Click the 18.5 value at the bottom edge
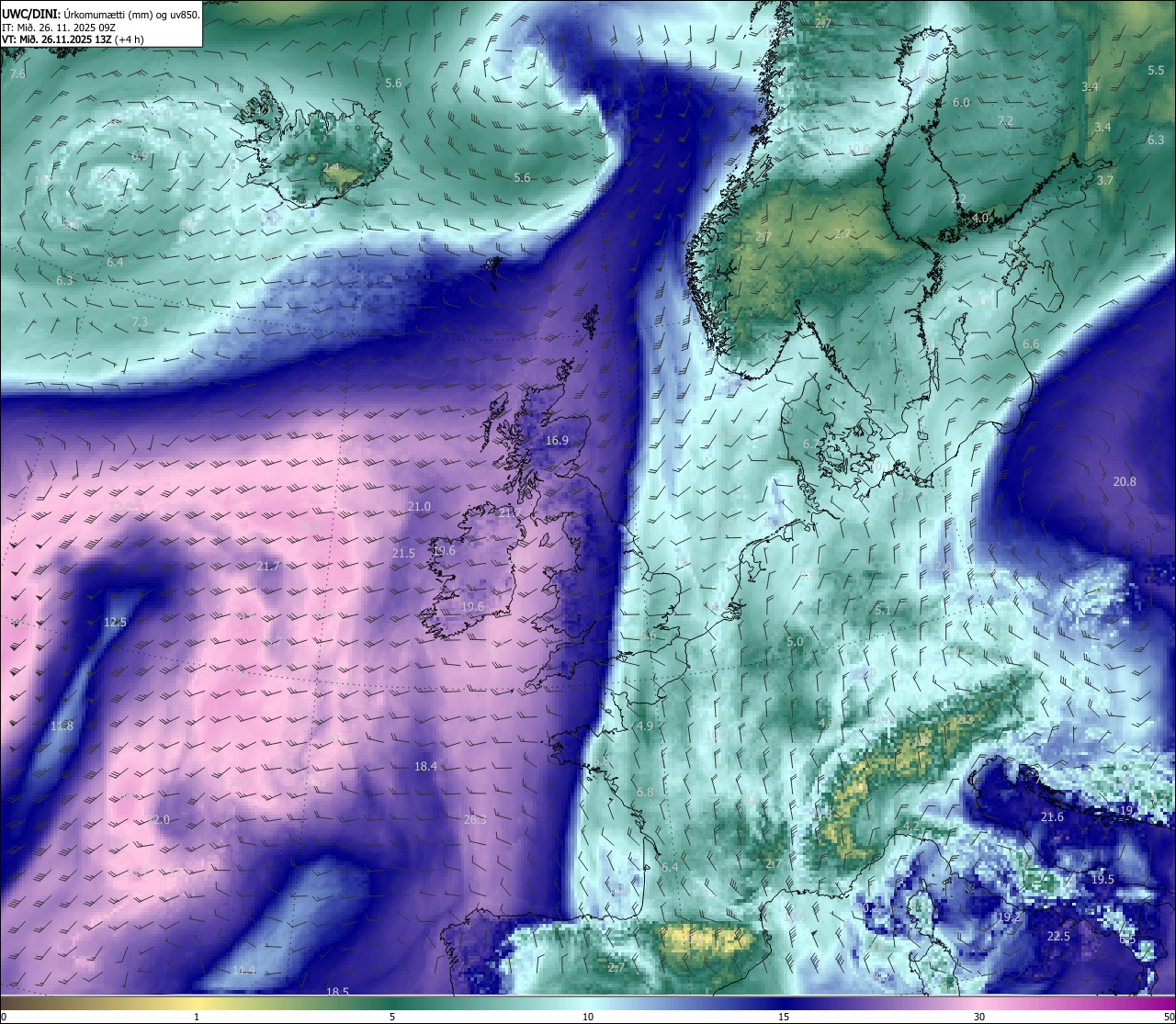This screenshot has height=1024, width=1176. tap(337, 991)
